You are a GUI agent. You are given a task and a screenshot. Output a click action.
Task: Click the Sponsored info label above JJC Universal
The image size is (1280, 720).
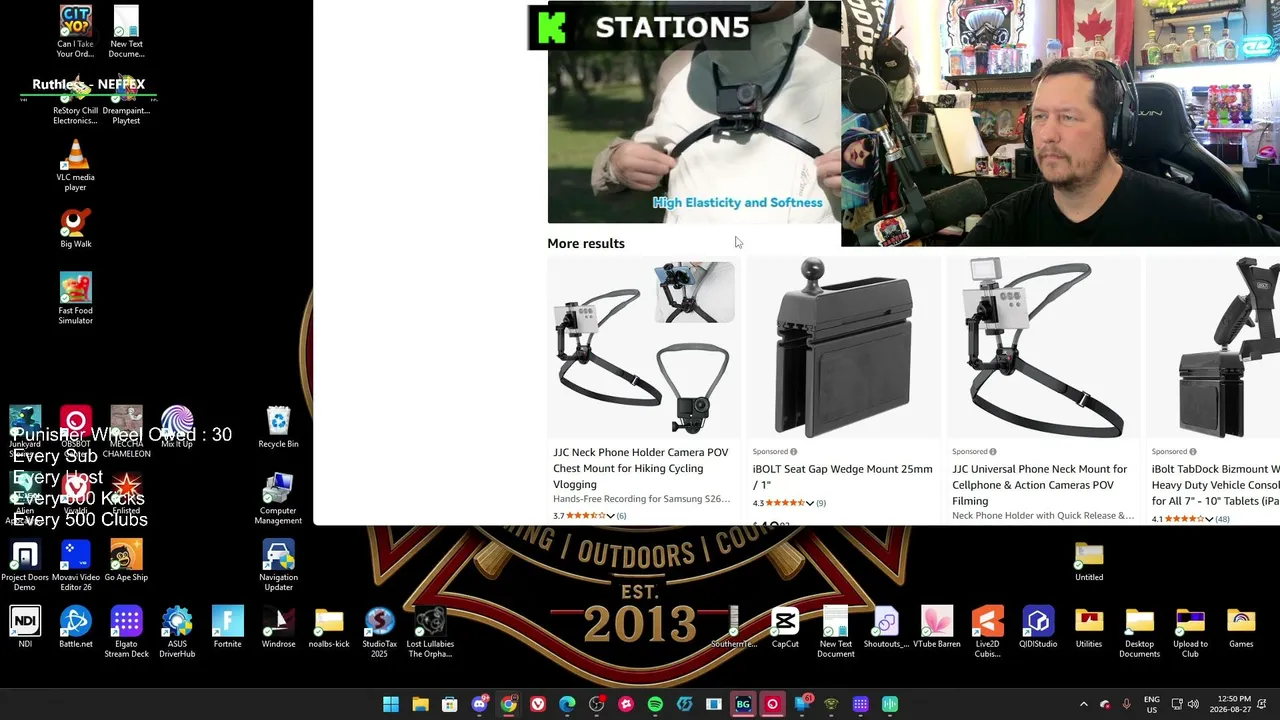[975, 452]
